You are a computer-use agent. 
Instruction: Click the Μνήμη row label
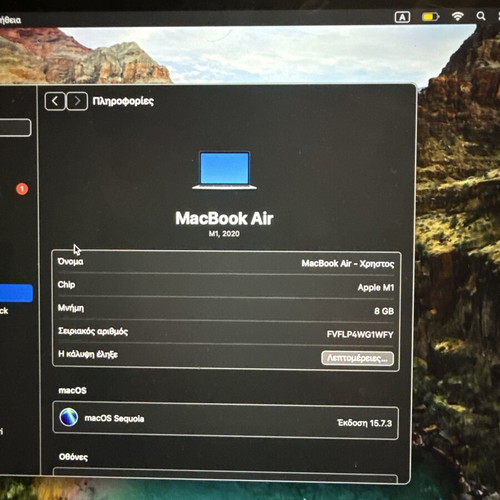point(71,308)
